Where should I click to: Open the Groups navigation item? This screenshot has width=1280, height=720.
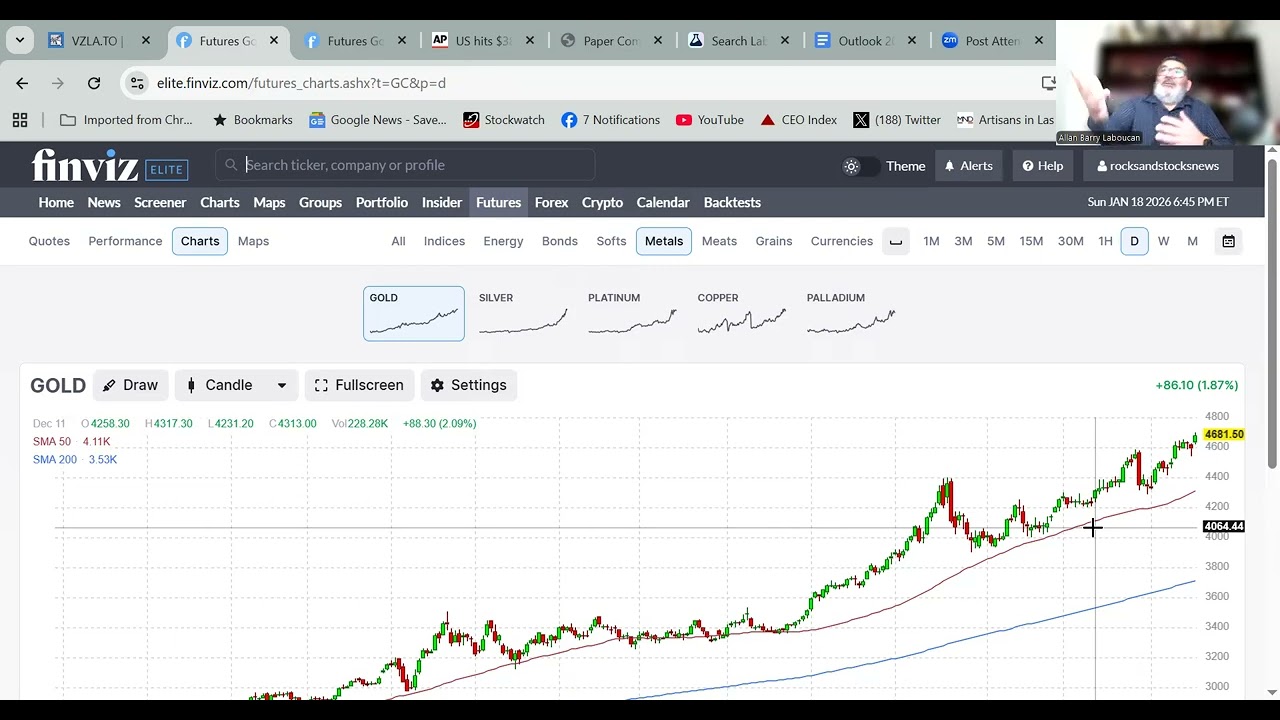(320, 202)
